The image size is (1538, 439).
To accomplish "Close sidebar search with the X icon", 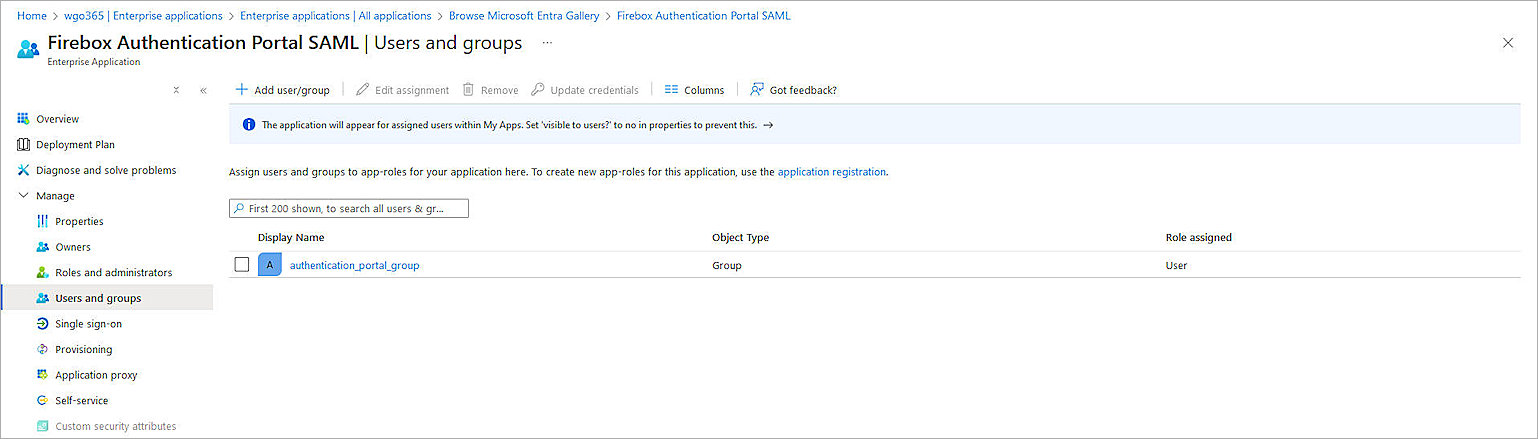I will [x=176, y=90].
